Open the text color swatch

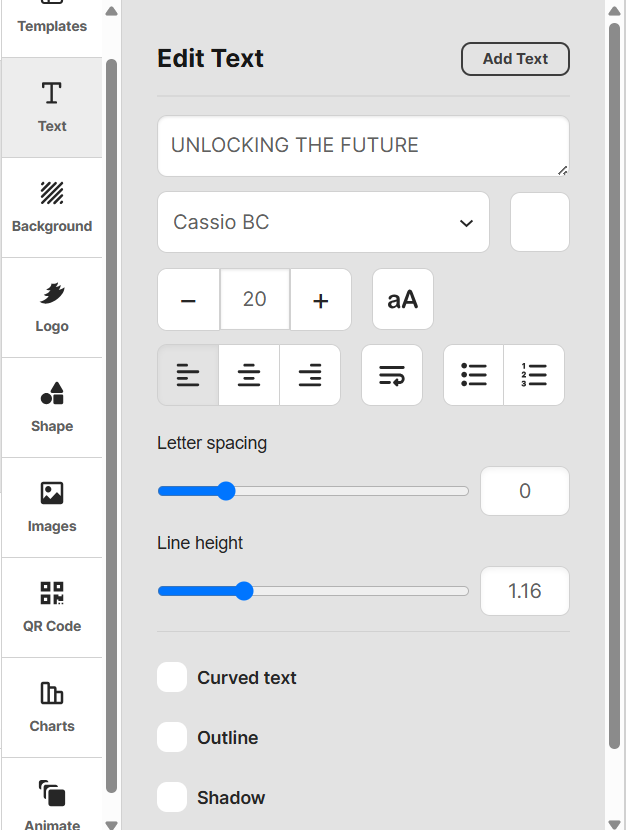pyautogui.click(x=540, y=222)
